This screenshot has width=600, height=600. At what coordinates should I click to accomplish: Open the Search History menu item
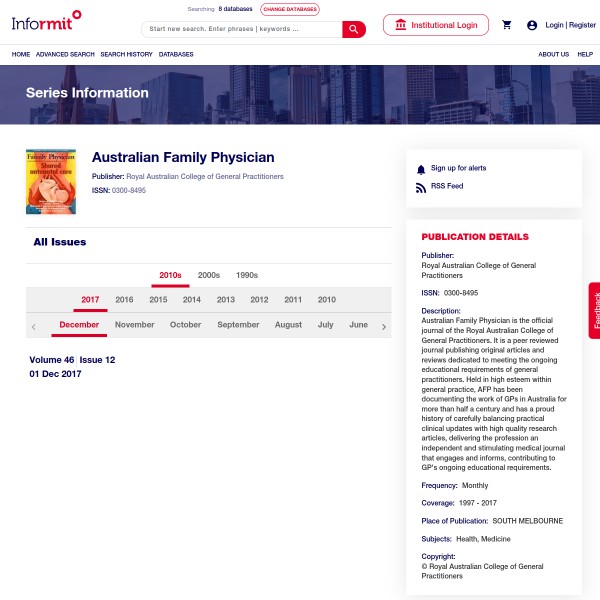click(126, 54)
